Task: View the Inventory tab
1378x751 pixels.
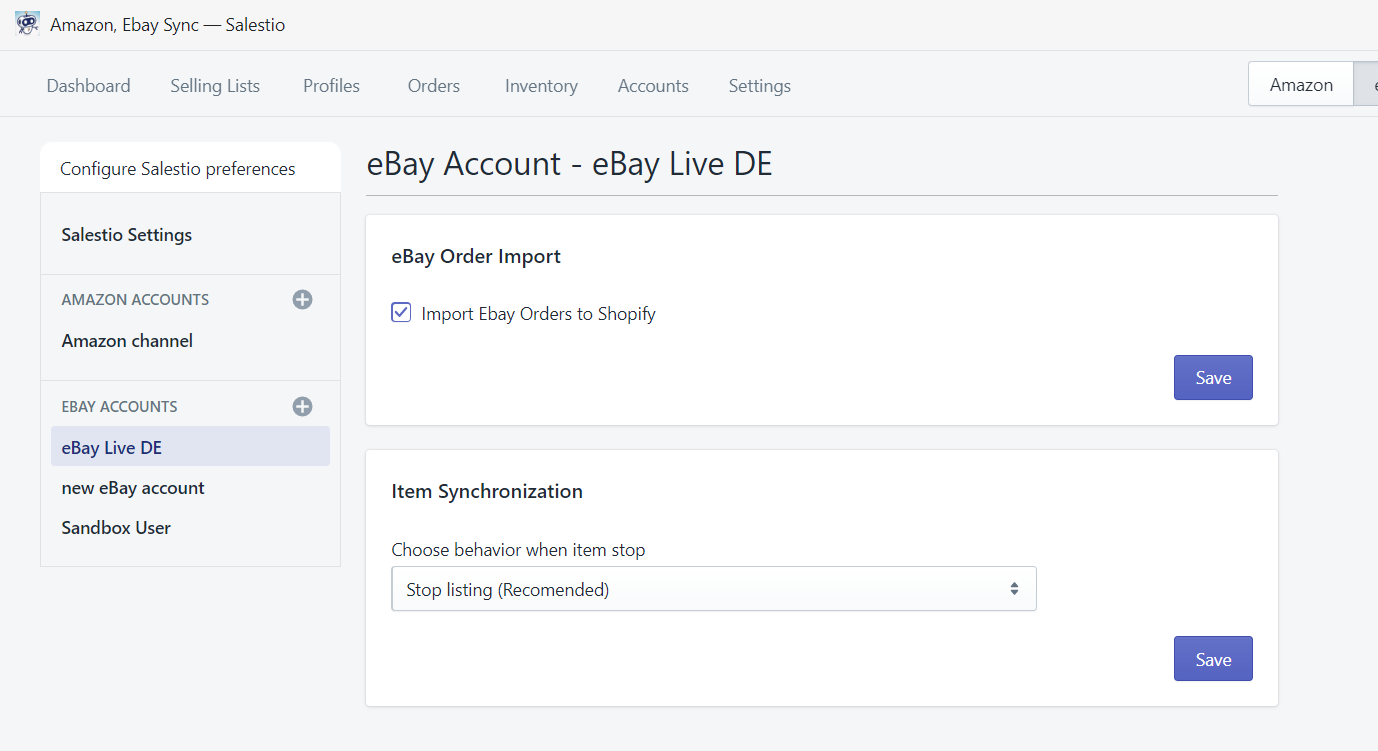Action: (541, 86)
